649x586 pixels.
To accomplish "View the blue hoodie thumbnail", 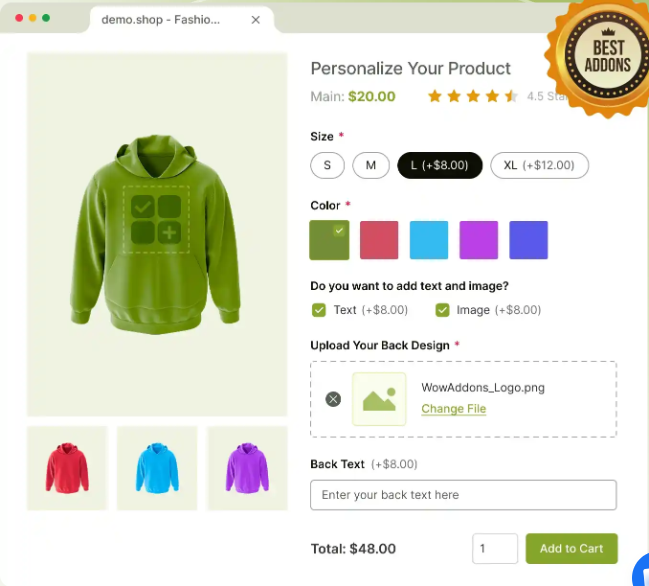I will (156, 468).
